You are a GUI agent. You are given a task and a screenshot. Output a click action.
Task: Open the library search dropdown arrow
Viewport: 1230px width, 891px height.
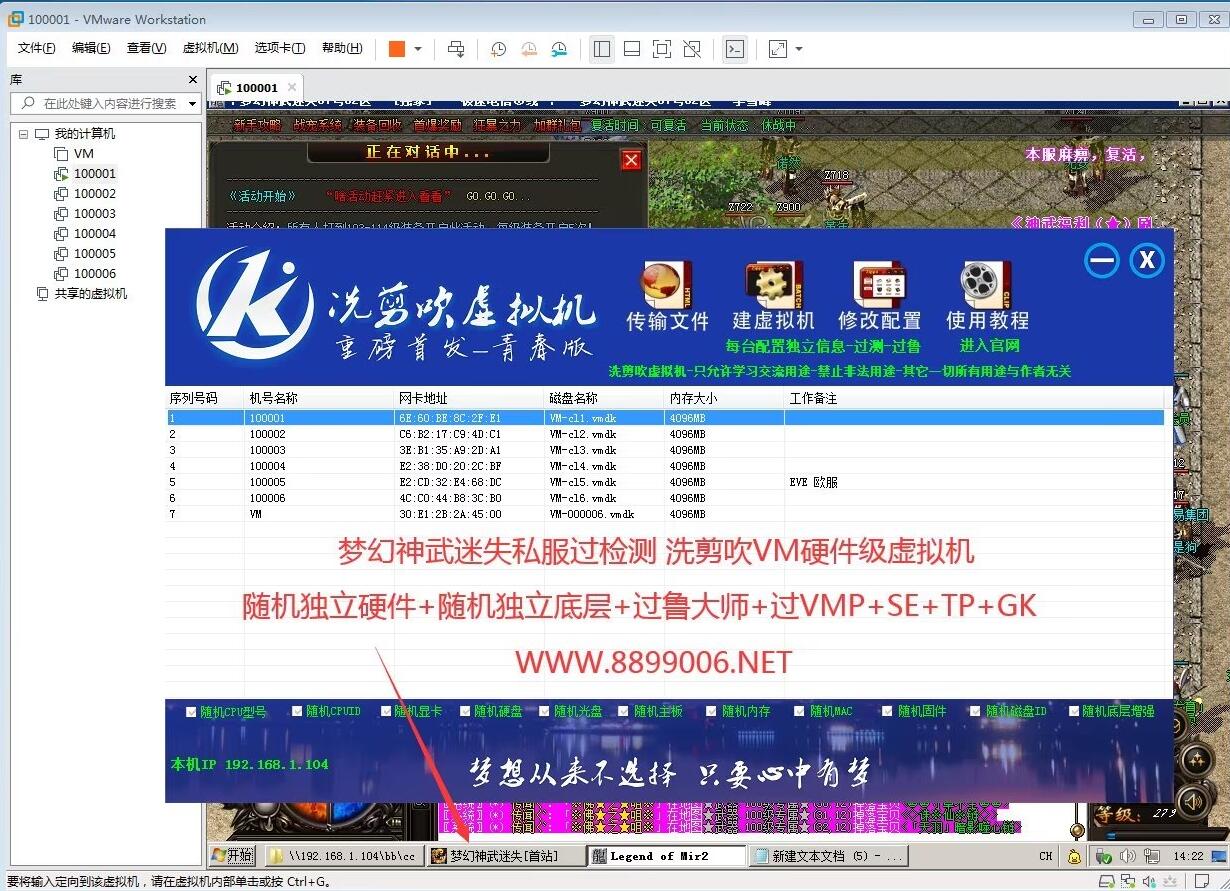coord(192,103)
